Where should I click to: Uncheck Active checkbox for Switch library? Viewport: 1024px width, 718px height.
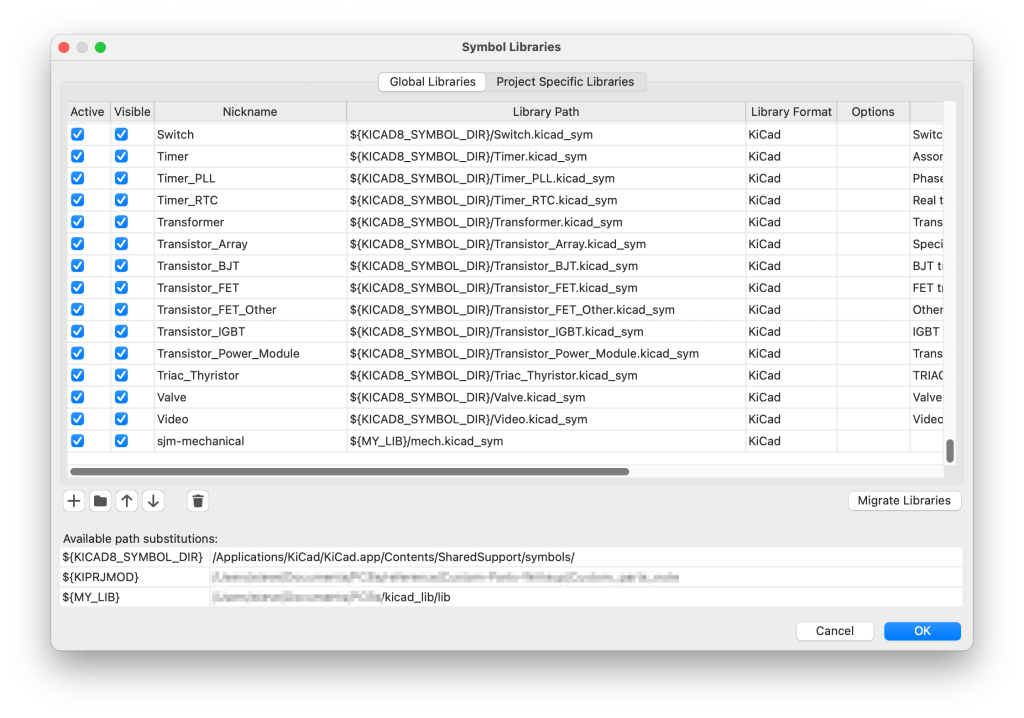tap(78, 134)
